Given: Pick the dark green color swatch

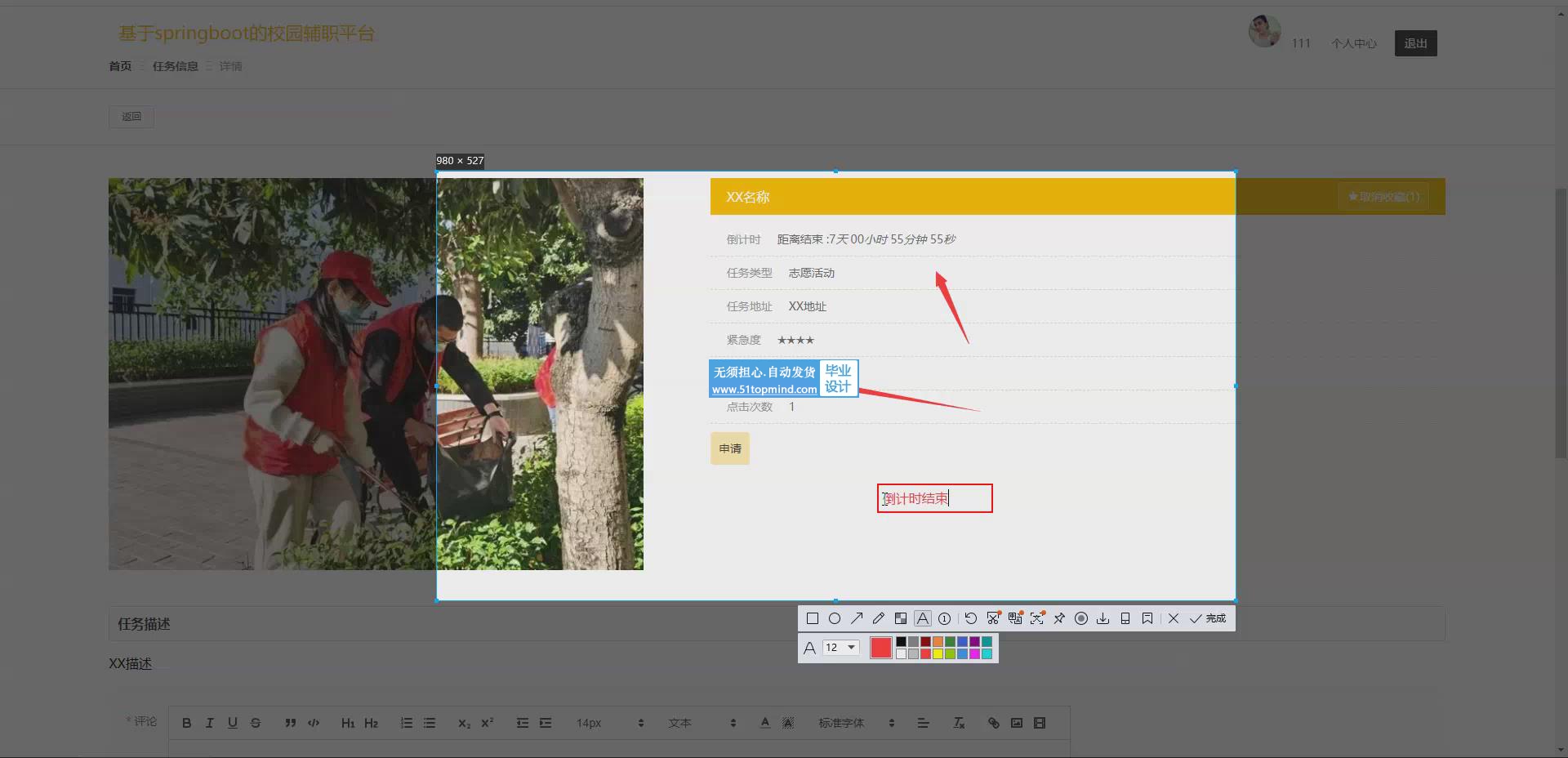Looking at the screenshot, I should coord(950,642).
